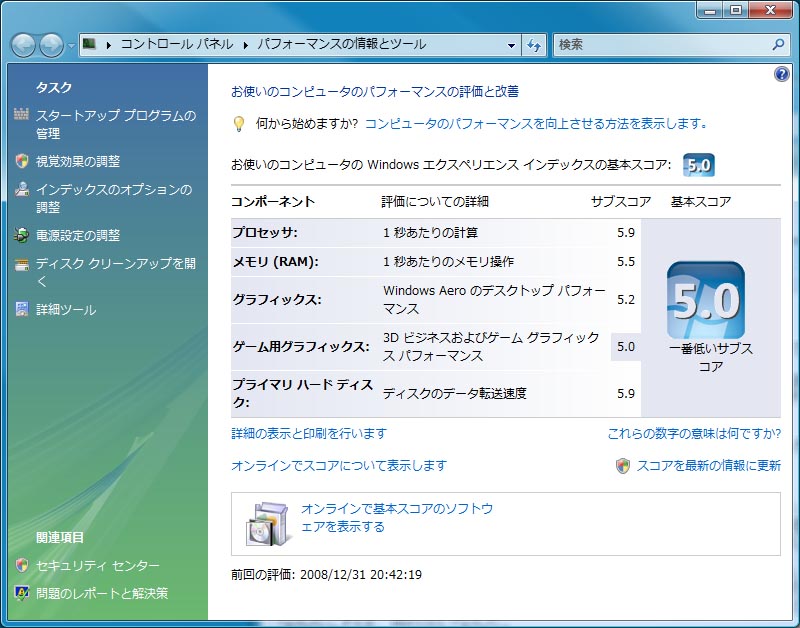800x628 pixels.
Task: Open help via the blue question icon
Action: [x=781, y=74]
